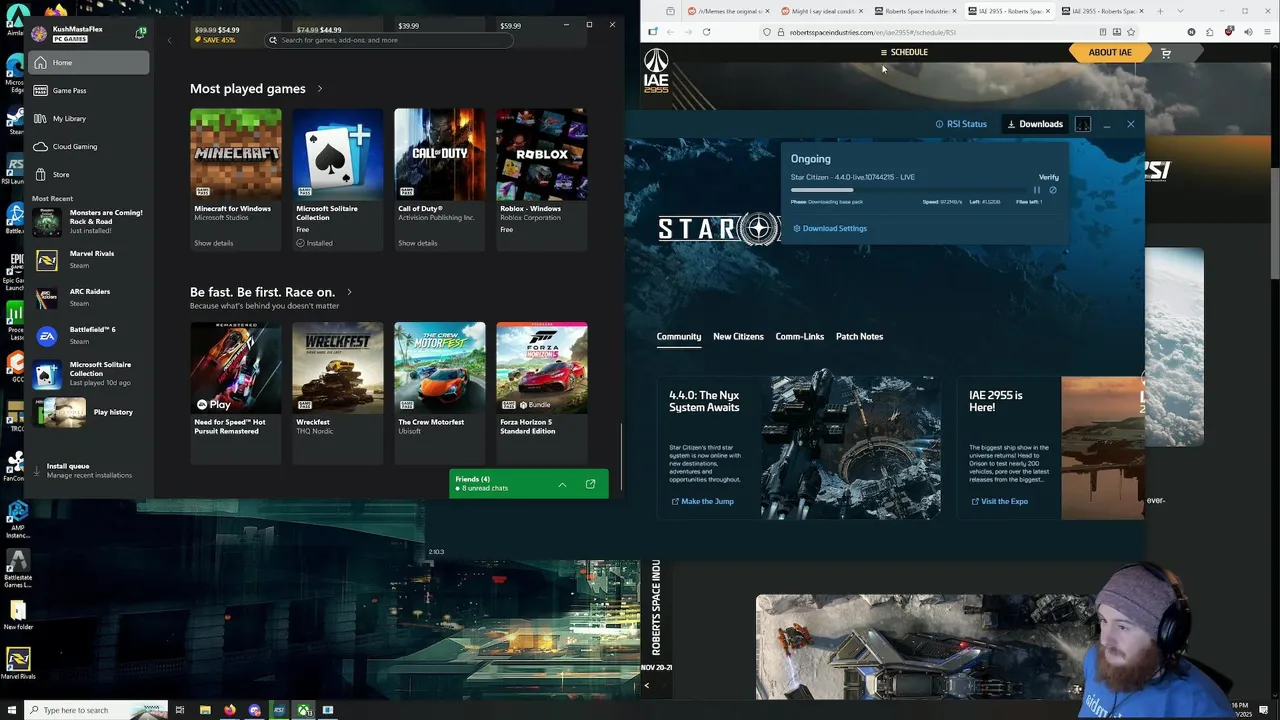Bookmark this page with star icon

coord(1131,32)
